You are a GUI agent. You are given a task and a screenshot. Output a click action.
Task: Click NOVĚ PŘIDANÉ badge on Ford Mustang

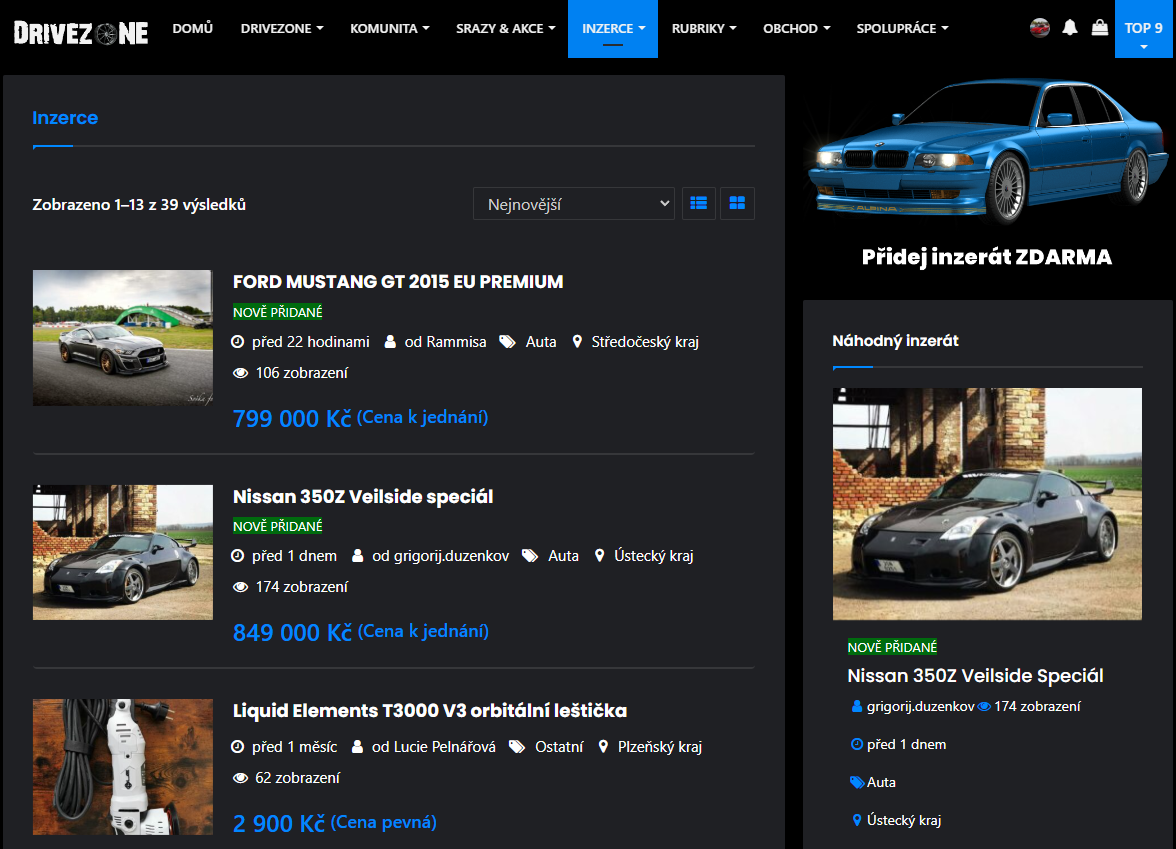(278, 312)
